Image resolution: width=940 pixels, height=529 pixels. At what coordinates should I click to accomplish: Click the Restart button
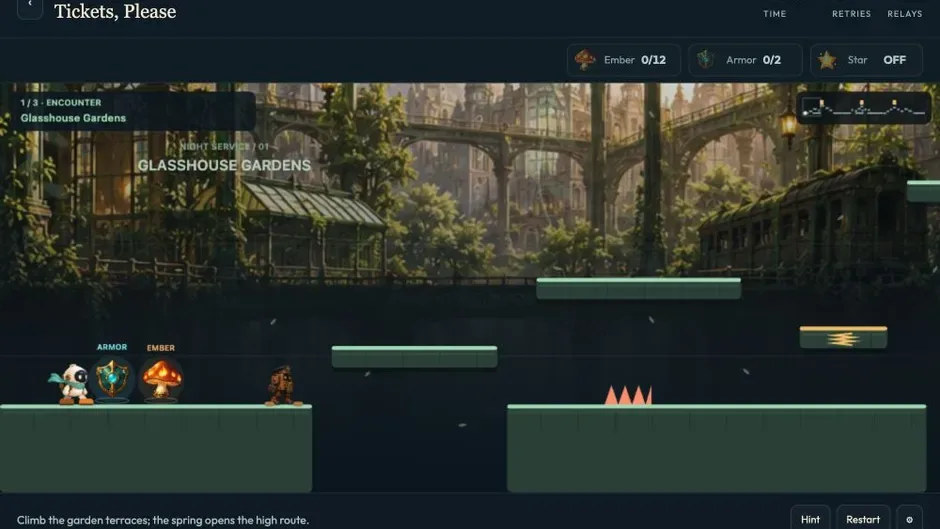pyautogui.click(x=863, y=519)
